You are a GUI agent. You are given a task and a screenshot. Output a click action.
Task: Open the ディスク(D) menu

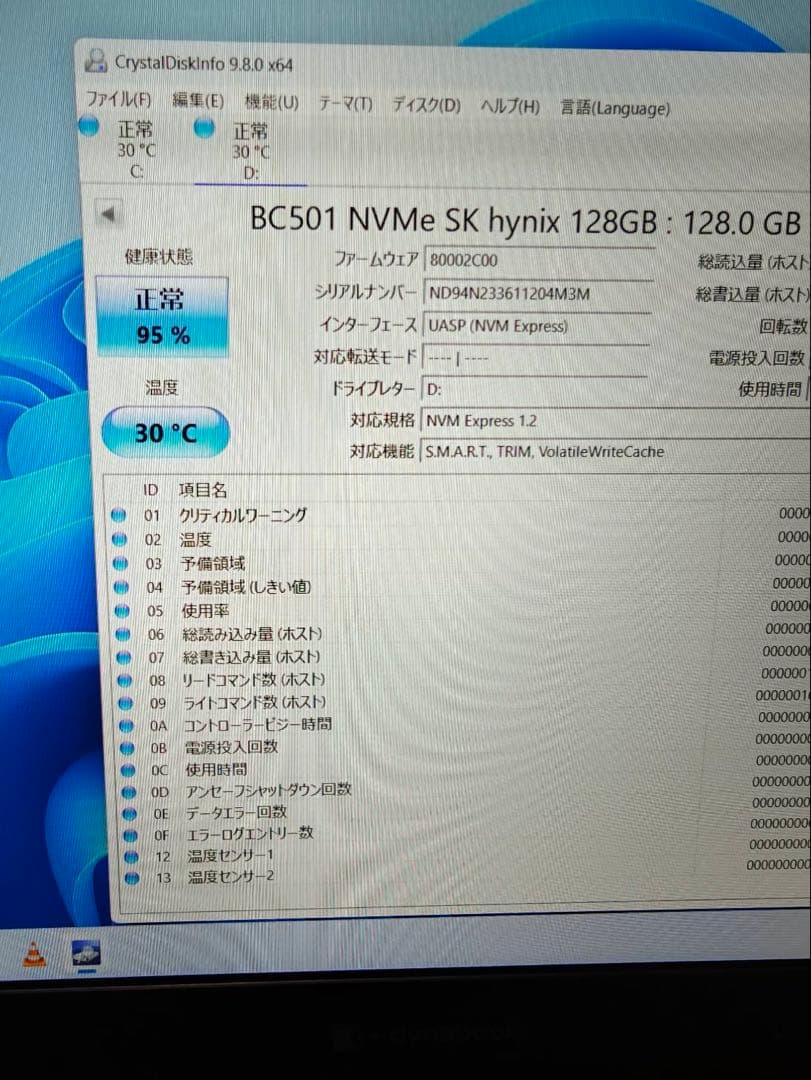point(426,105)
